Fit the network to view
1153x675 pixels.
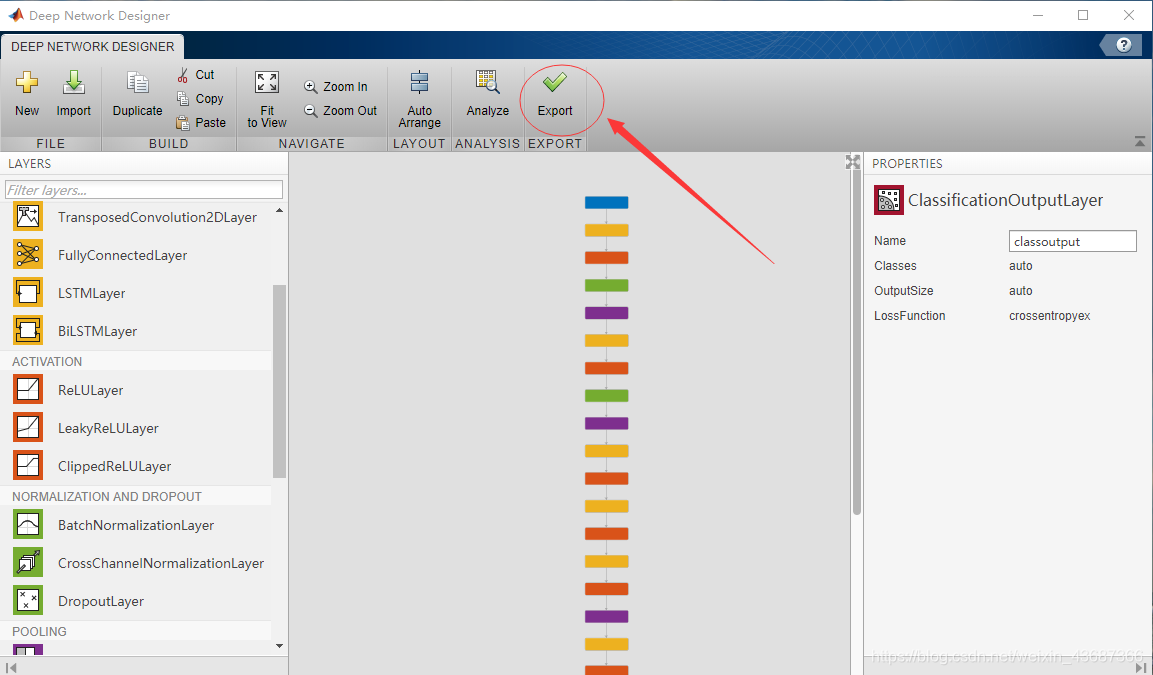click(267, 99)
